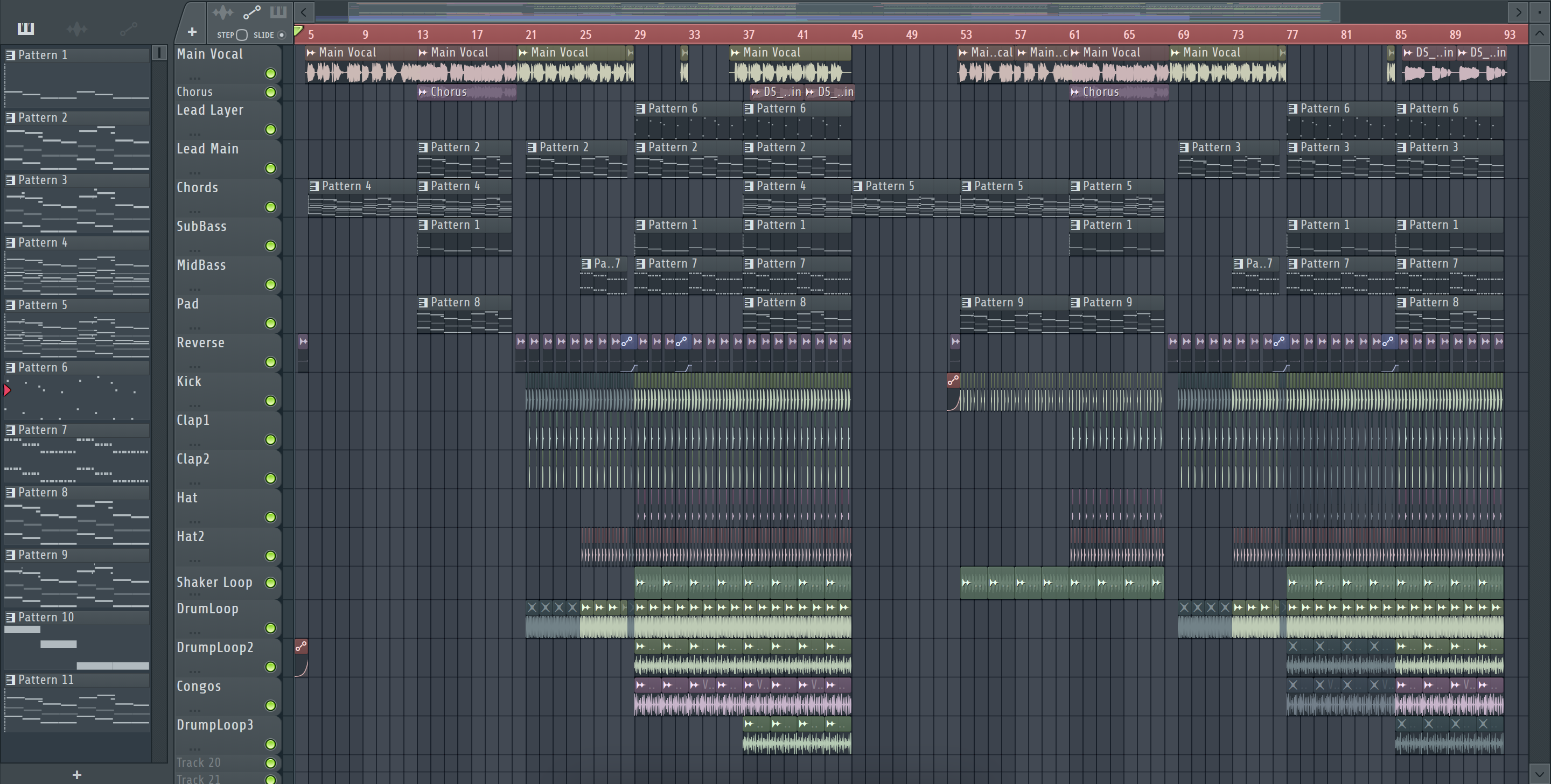1551x784 pixels.
Task: Open the first Pattern 9 clip's menu icon
Action: tap(966, 302)
